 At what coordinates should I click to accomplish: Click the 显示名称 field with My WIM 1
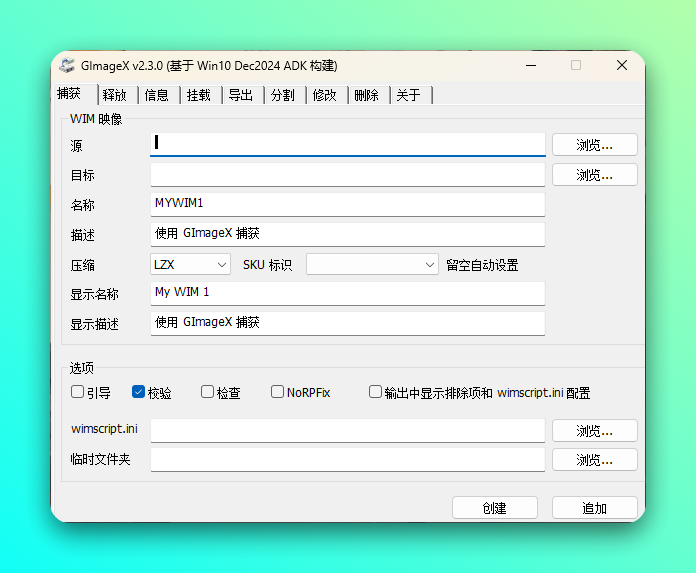coord(348,293)
